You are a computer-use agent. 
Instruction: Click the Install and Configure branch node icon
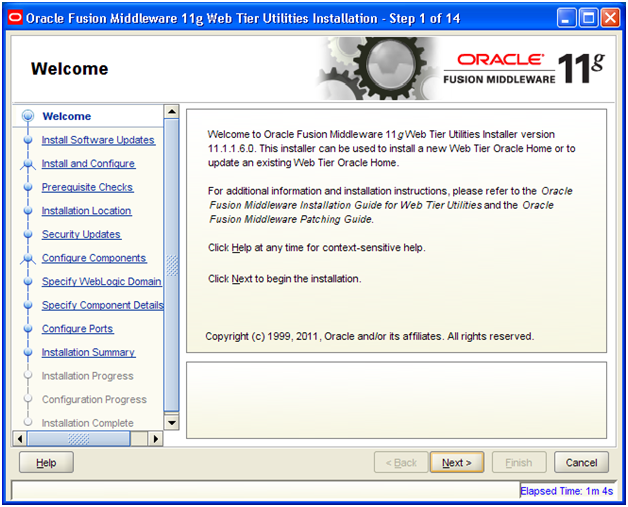point(28,164)
